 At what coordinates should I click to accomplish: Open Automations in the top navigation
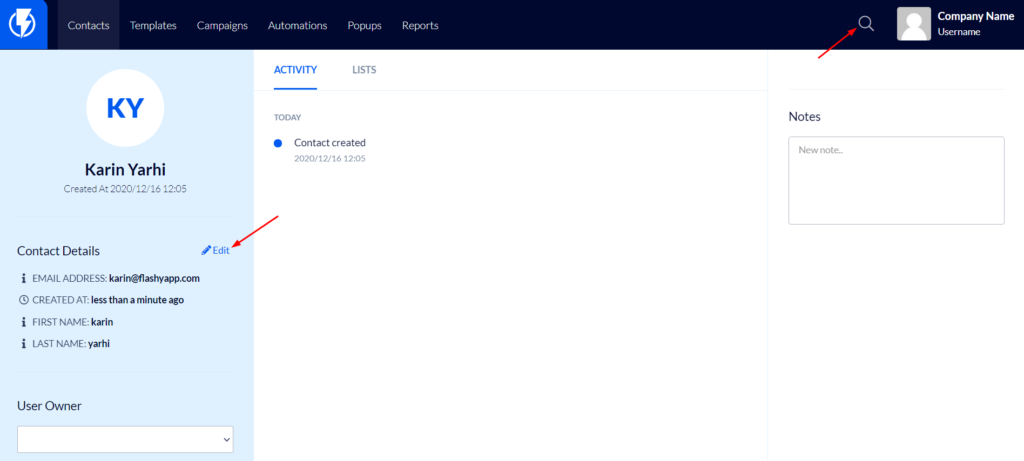(297, 25)
